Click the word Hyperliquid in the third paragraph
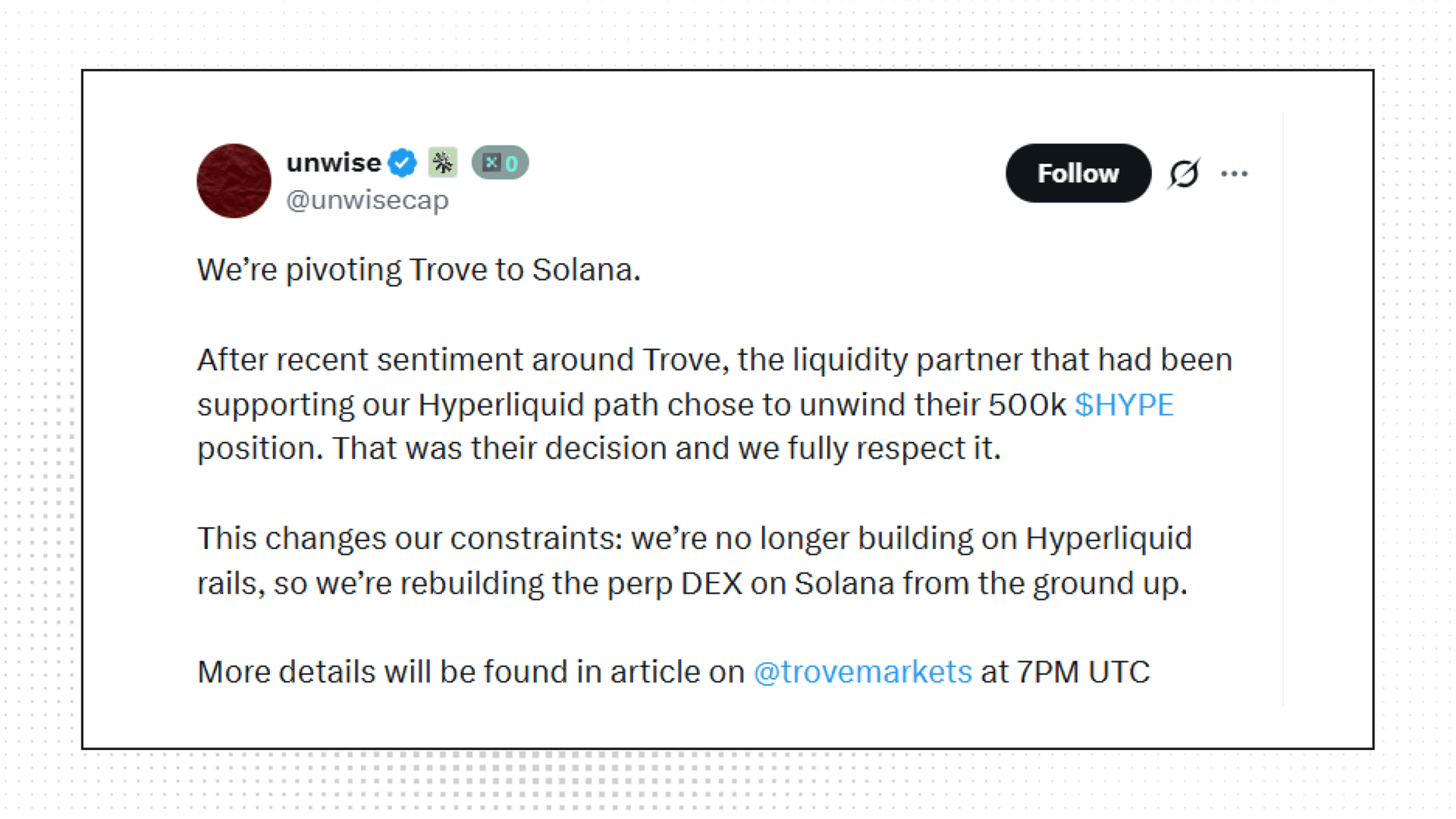The height and width of the screenshot is (819, 1456). point(1109,539)
